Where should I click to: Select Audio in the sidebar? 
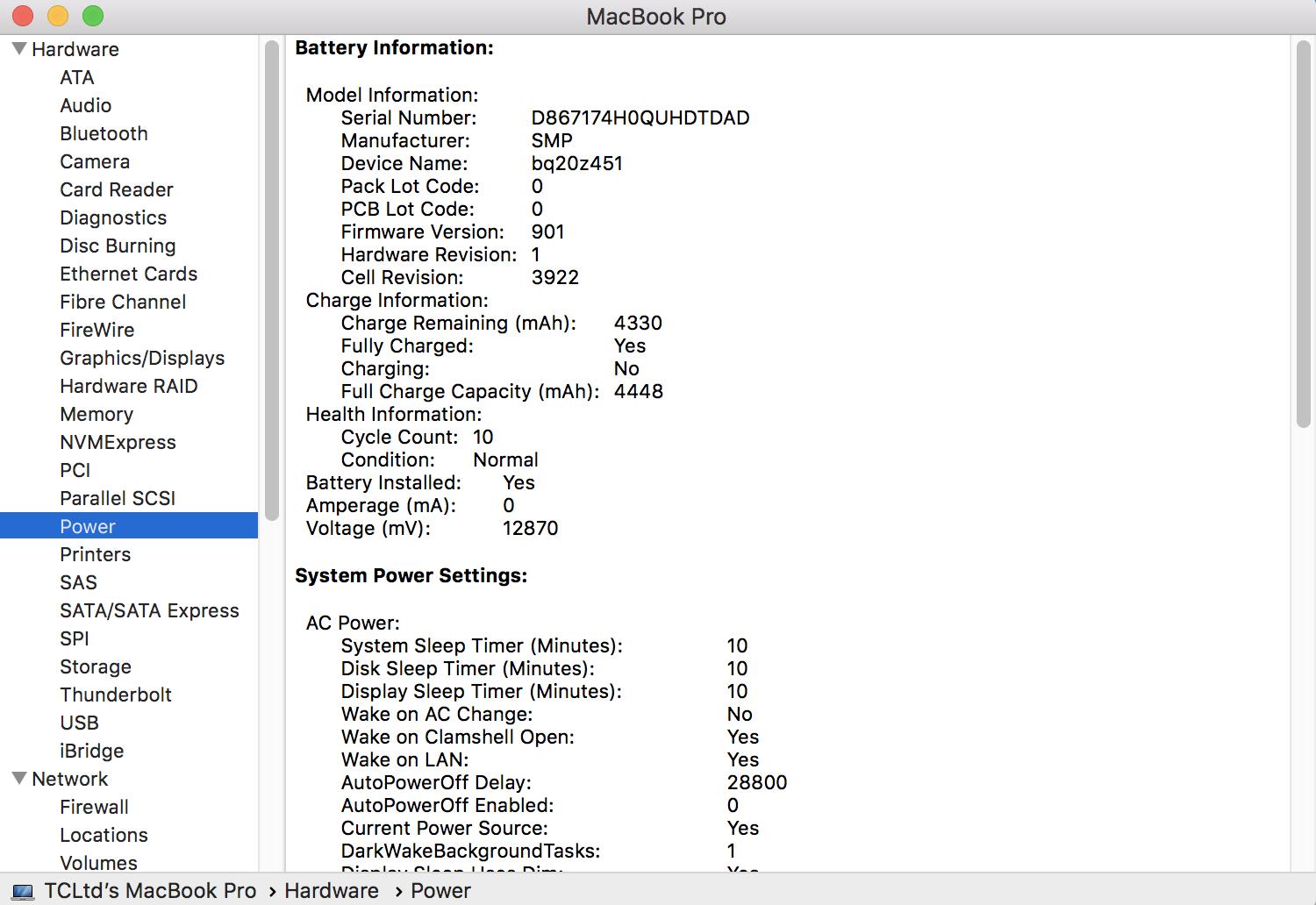86,105
